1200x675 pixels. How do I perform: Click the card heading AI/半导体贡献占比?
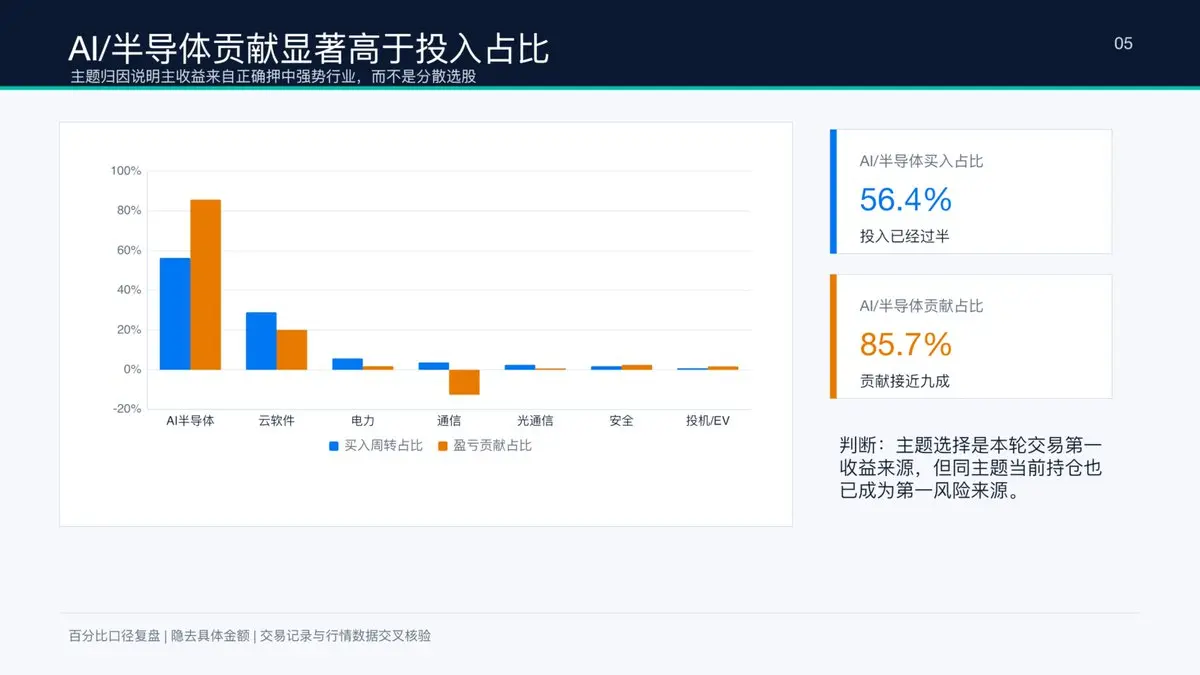pos(921,306)
